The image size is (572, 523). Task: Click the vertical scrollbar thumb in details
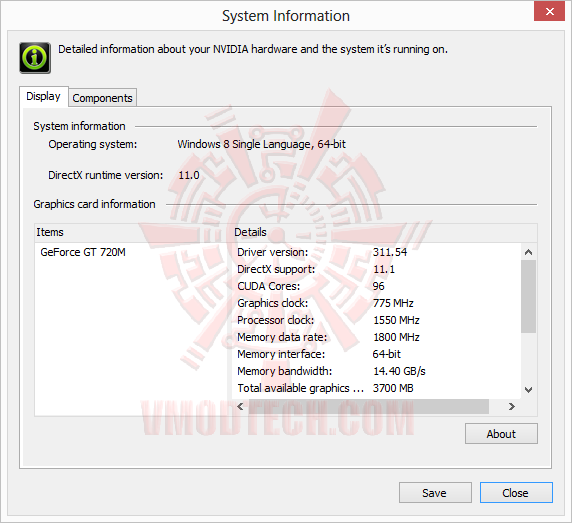click(528, 296)
